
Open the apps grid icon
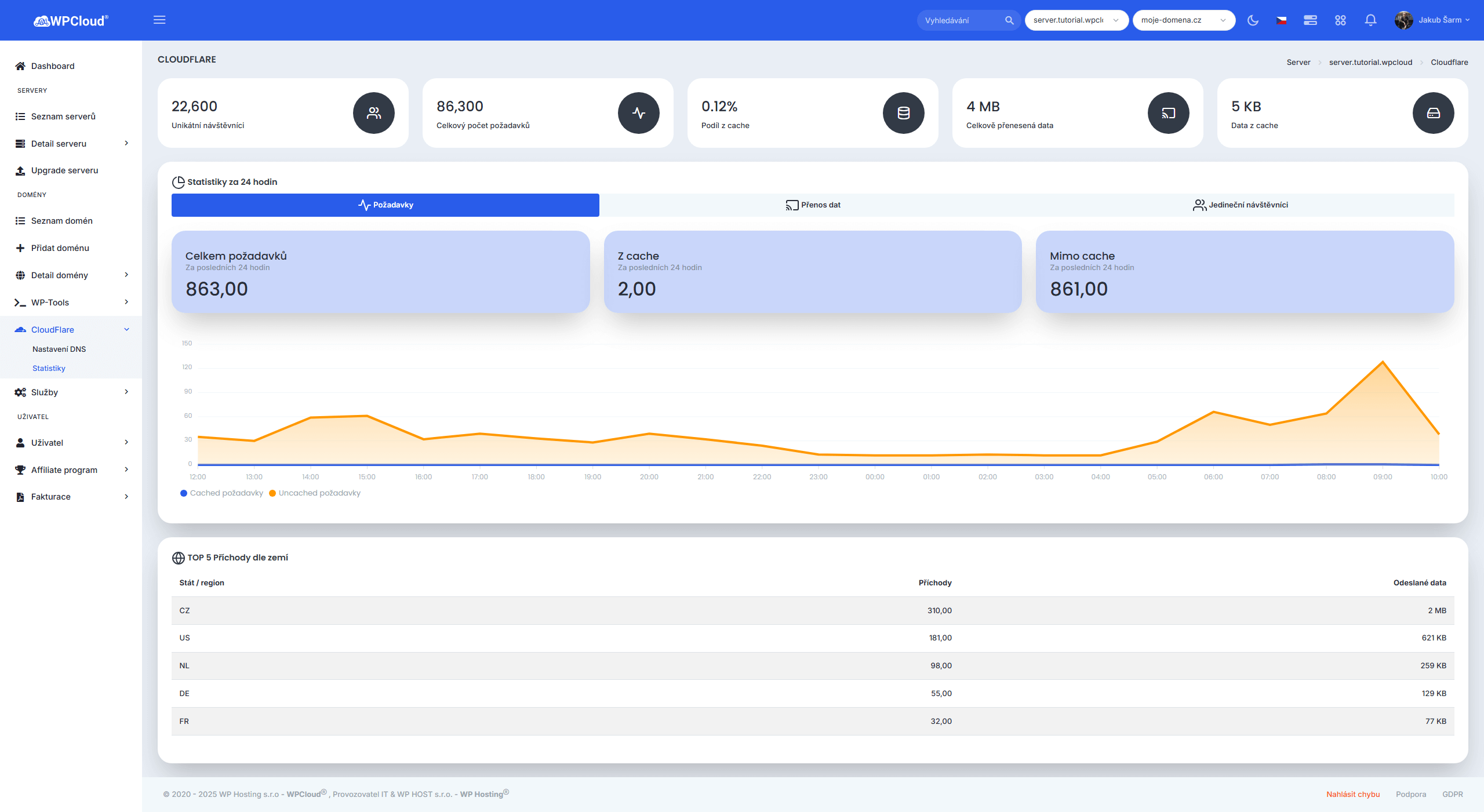coord(1340,20)
